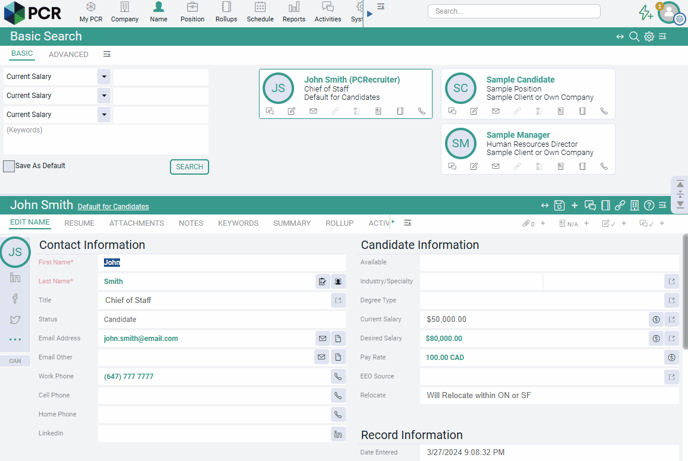Open the third Current Salary dropdown
Viewport: 688px width, 461px height.
tap(103, 115)
